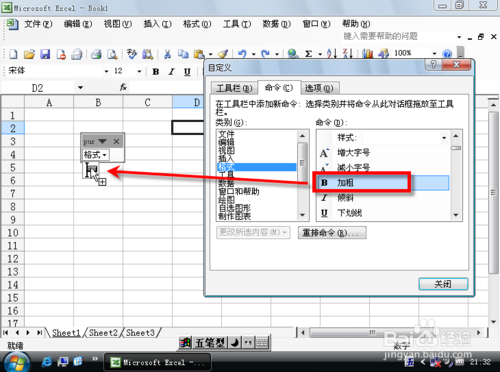Close the floating pur toolbar
500x372 pixels.
(116, 142)
